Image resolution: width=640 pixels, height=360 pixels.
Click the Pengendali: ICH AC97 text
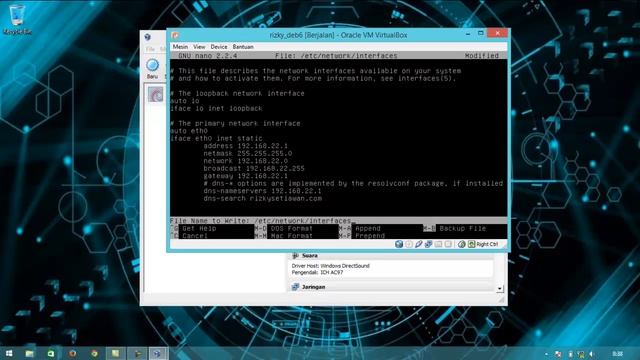click(x=317, y=272)
